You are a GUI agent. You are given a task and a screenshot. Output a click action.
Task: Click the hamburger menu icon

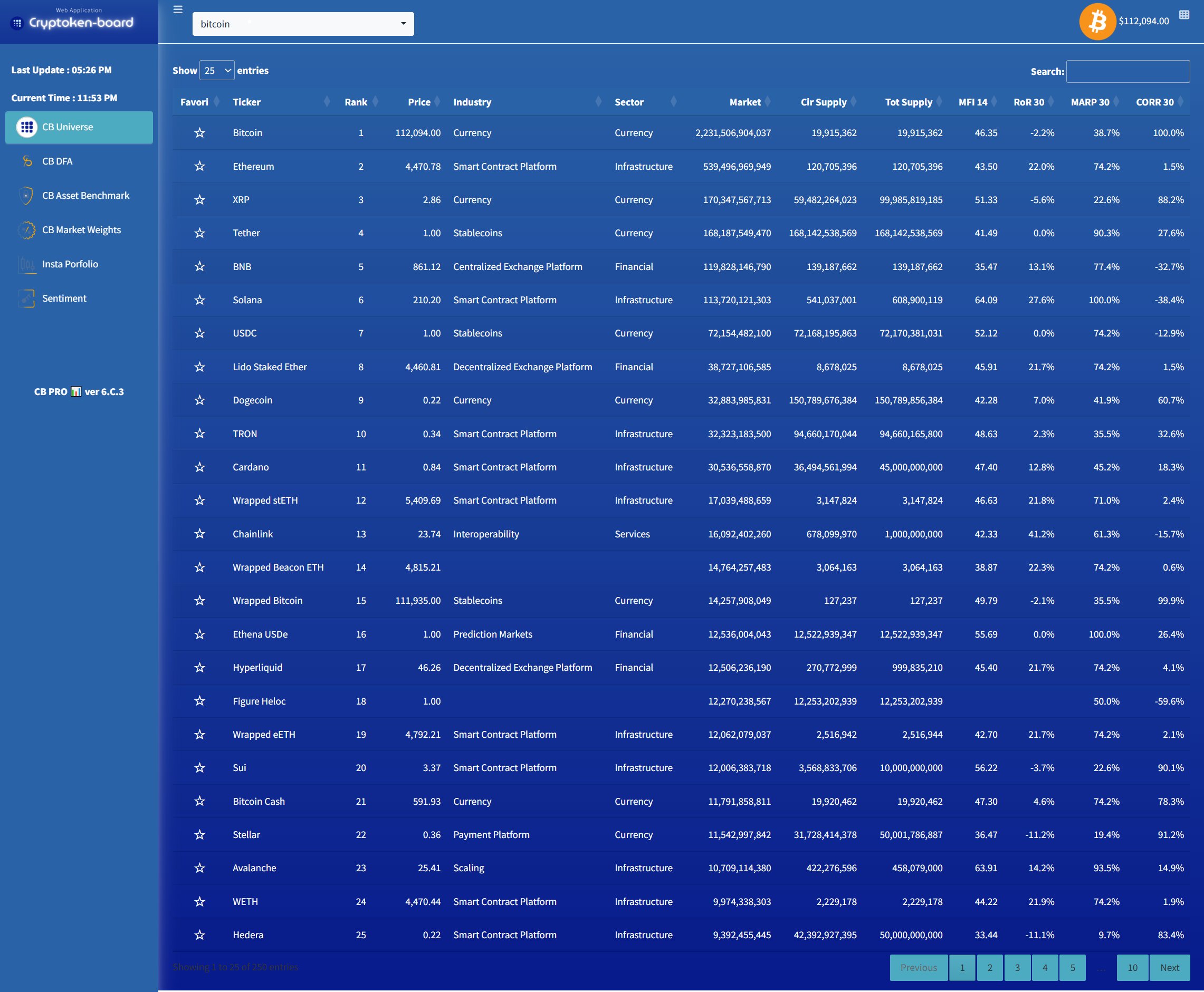tap(178, 9)
